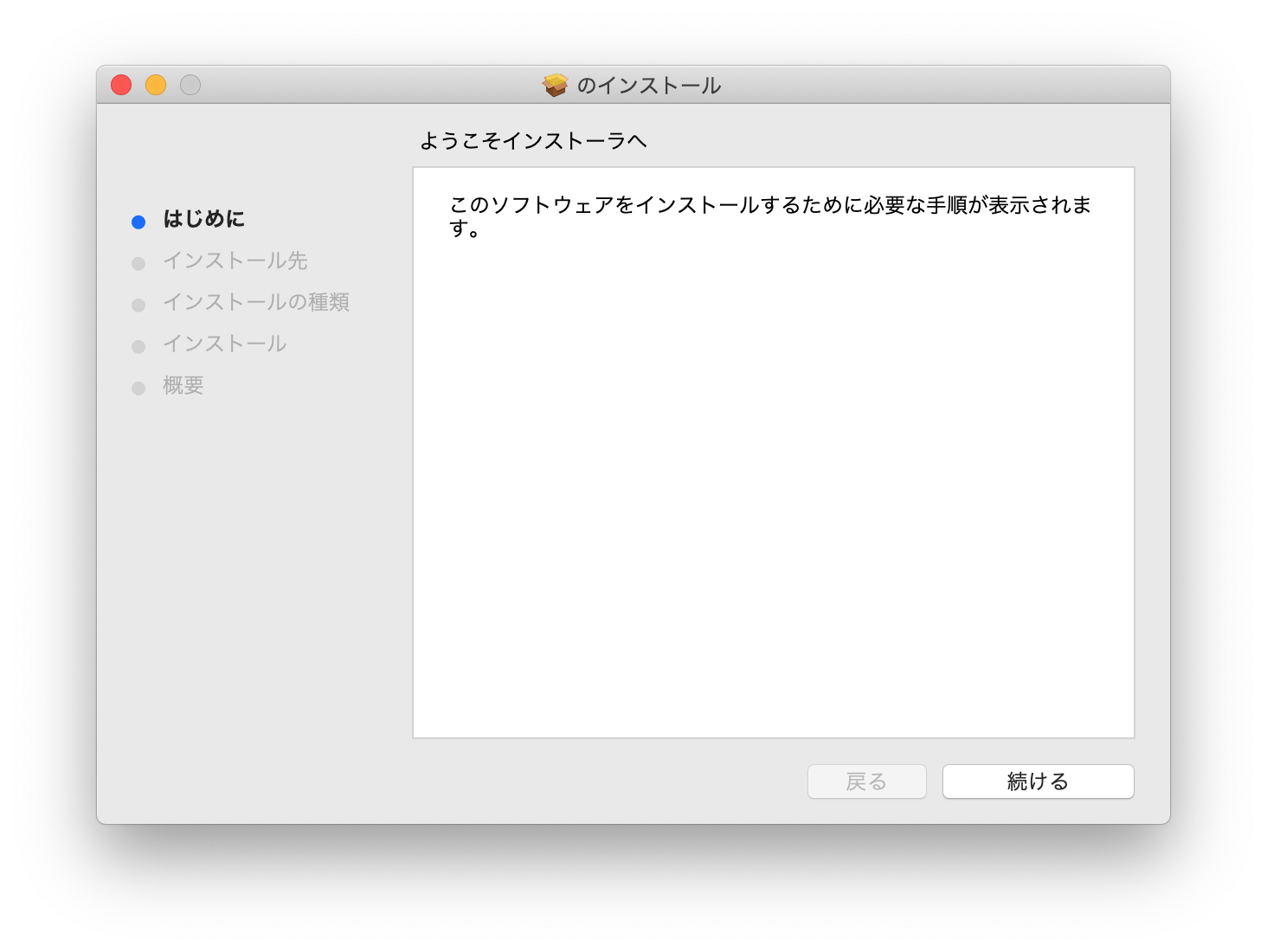Image resolution: width=1267 pixels, height=952 pixels.
Task: Click the ようこそインストーラへ heading
Action: 533,141
